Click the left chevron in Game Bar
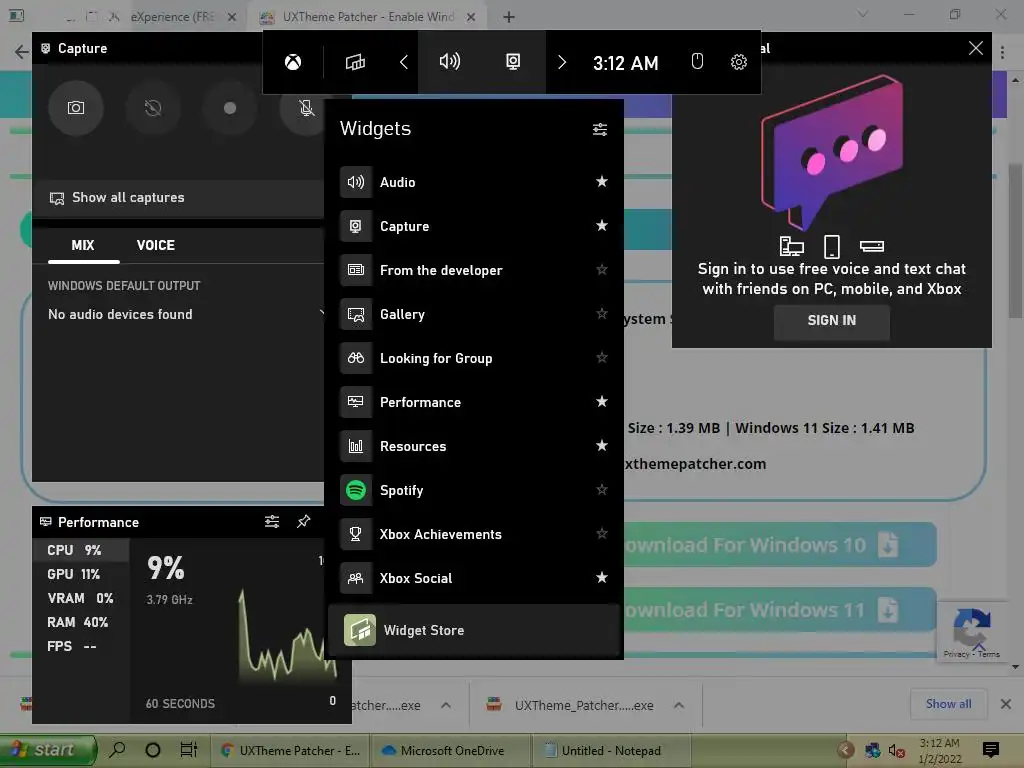 point(404,62)
